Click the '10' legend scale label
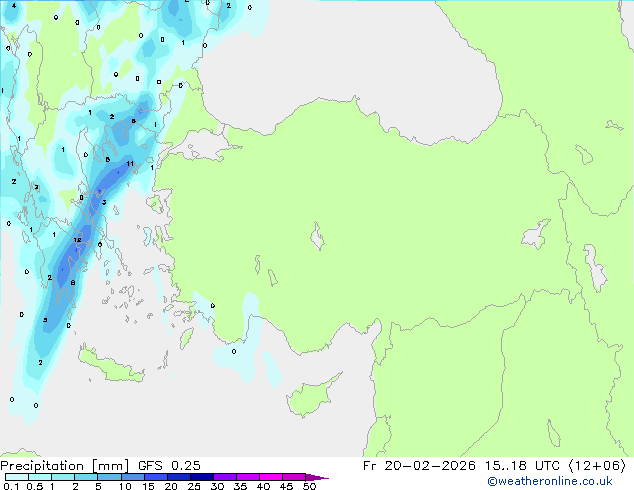Image resolution: width=634 pixels, height=490 pixels. pos(125,486)
